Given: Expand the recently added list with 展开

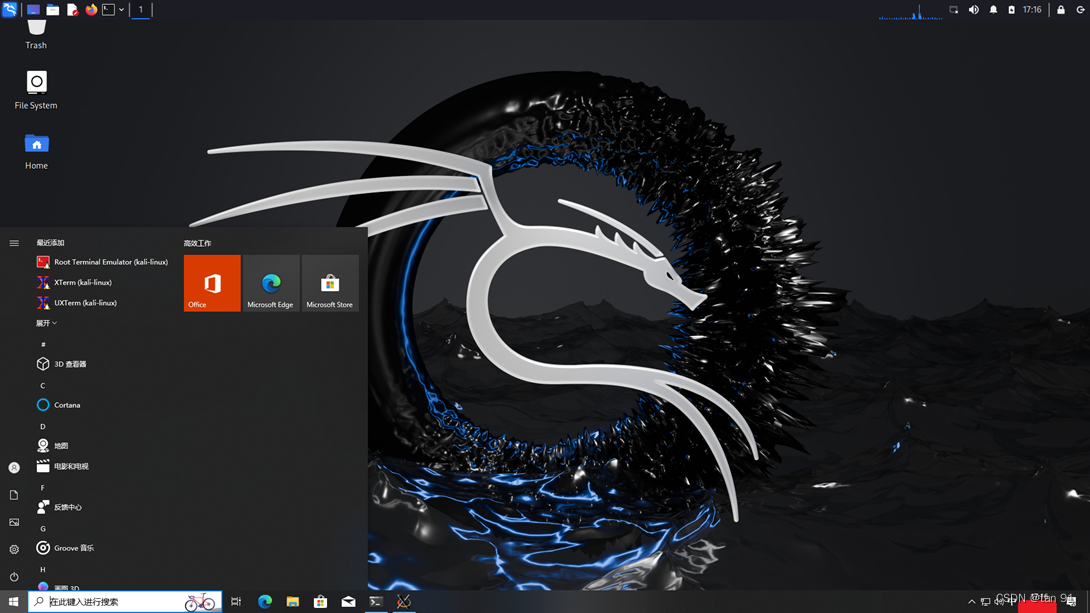Looking at the screenshot, I should [47, 323].
